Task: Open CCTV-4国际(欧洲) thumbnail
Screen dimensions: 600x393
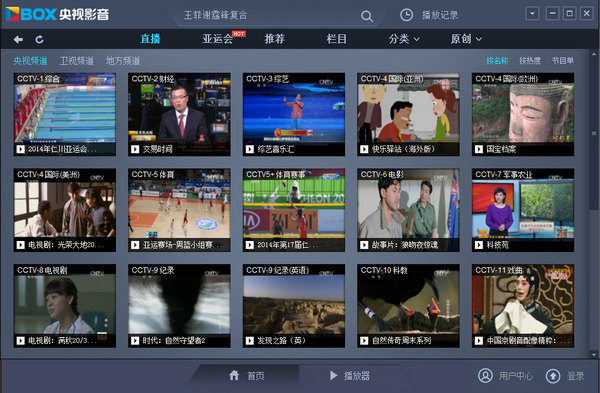Action: (x=523, y=114)
